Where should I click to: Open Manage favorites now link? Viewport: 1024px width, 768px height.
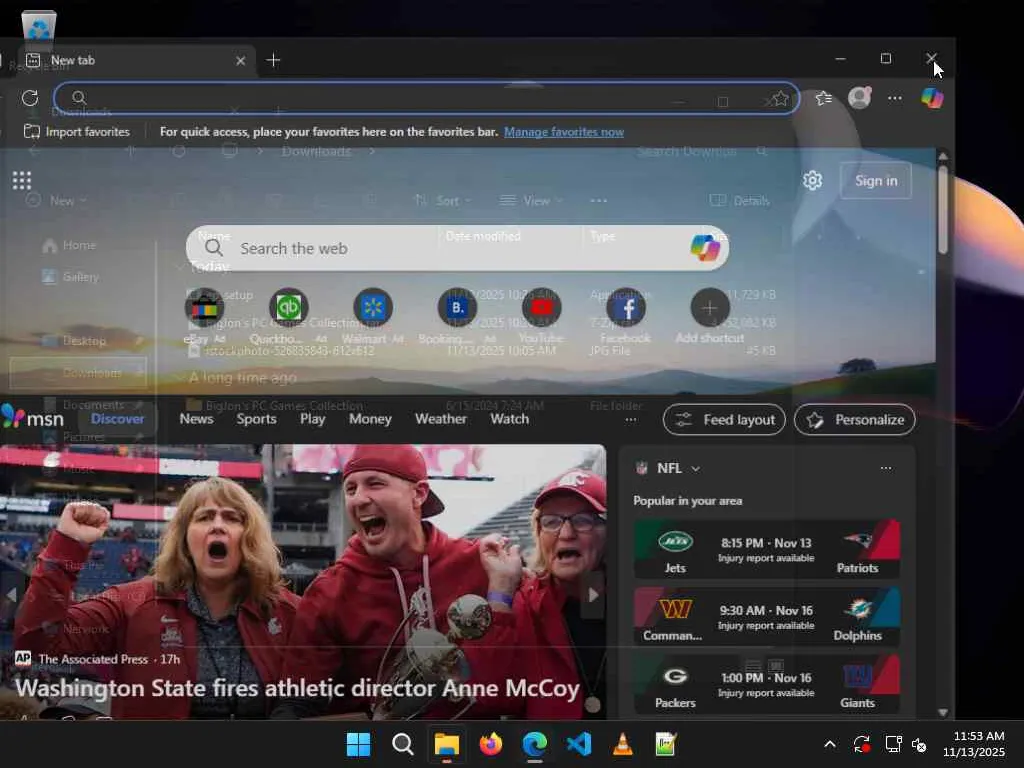(x=564, y=132)
